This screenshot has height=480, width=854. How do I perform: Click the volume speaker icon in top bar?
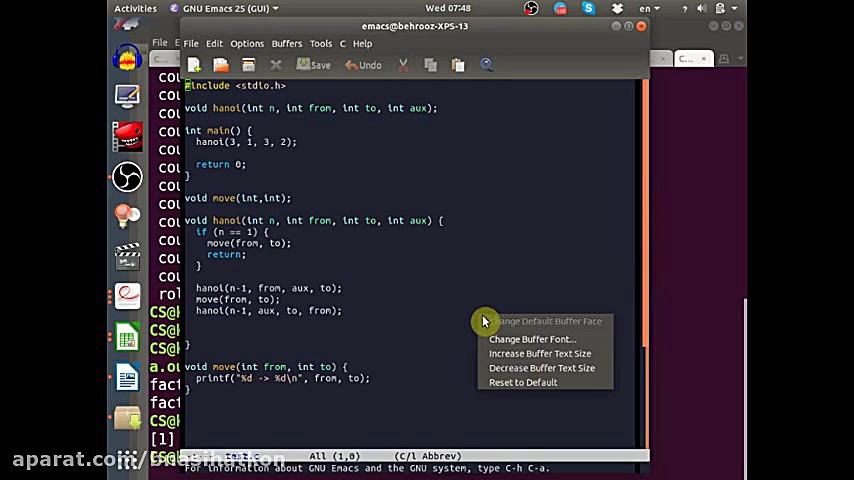click(702, 8)
